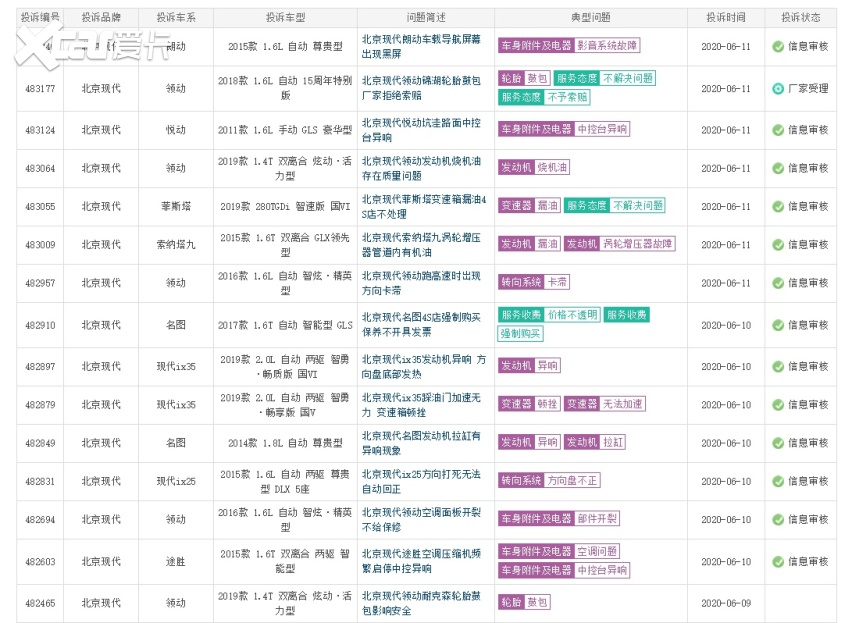The image size is (852, 623).
Task: Click the 投诉状态 column header
Action: [x=801, y=17]
